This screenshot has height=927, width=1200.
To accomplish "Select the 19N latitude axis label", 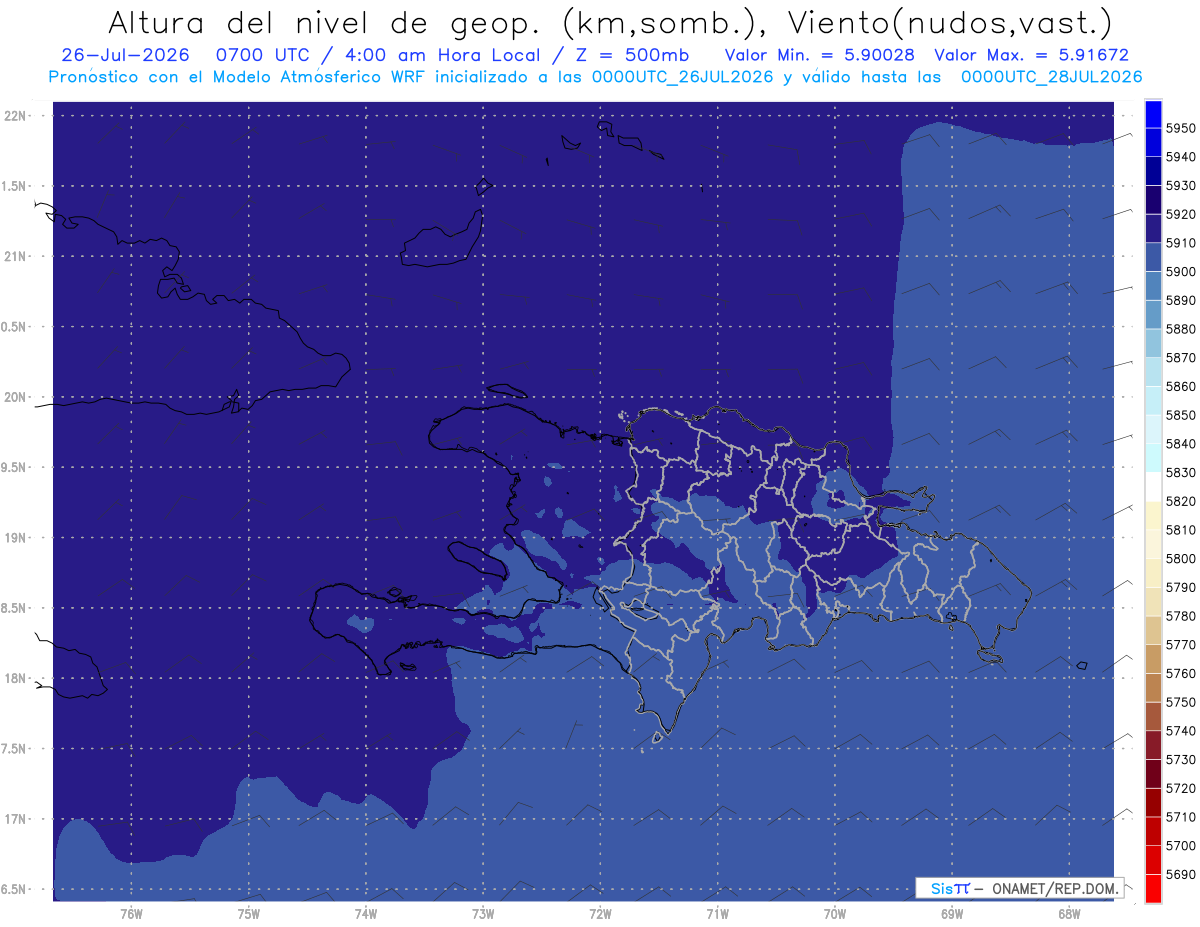I will tap(17, 537).
